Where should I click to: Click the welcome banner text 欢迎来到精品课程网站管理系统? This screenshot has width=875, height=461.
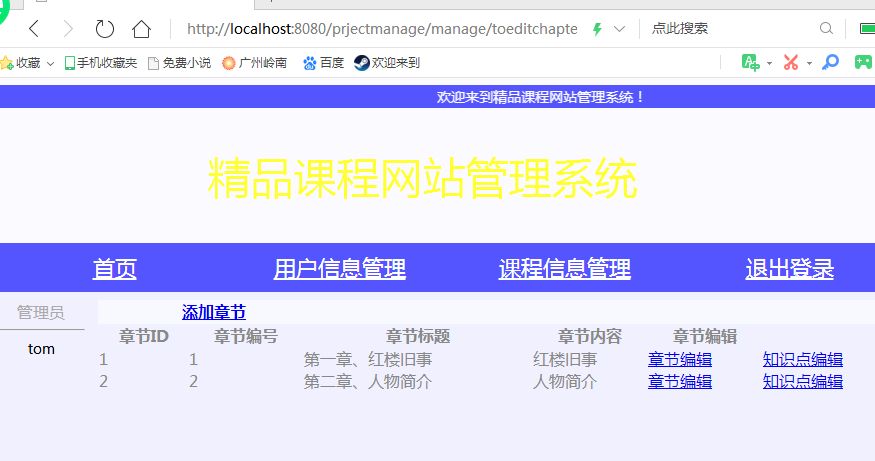click(541, 97)
